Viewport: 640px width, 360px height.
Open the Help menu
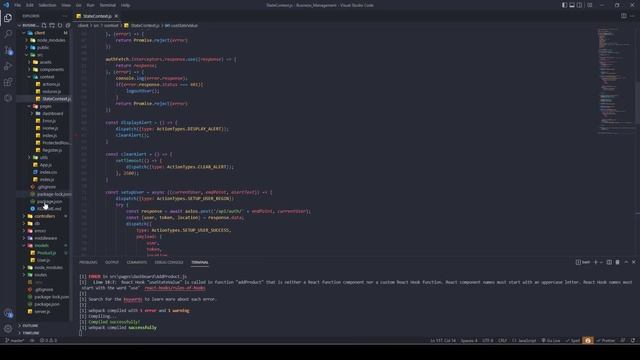(x=125, y=5)
